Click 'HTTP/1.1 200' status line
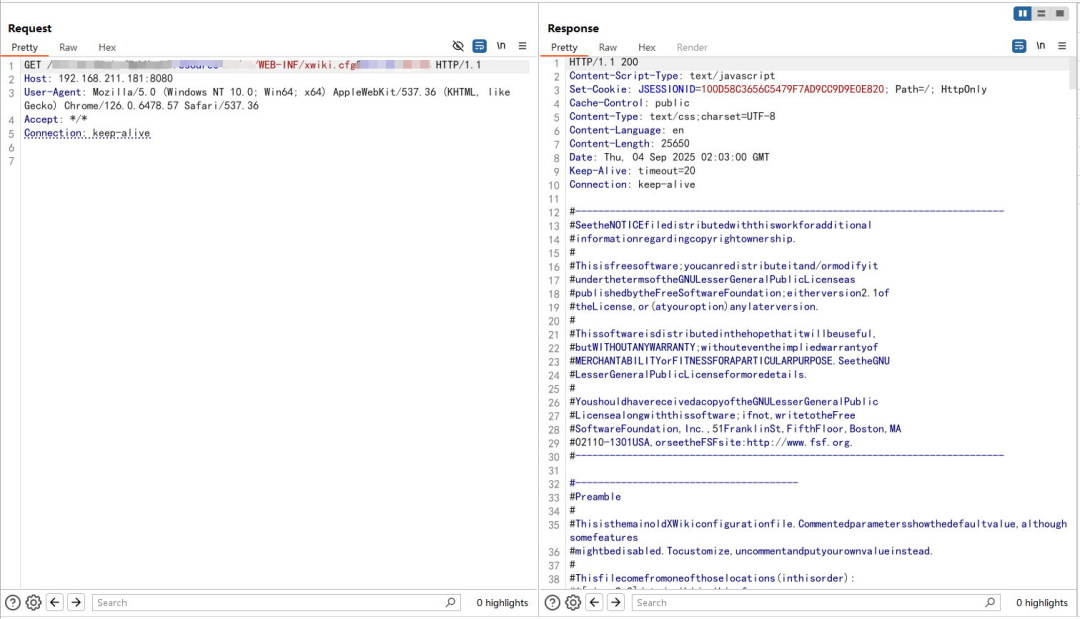The height and width of the screenshot is (619, 1080). click(x=603, y=62)
